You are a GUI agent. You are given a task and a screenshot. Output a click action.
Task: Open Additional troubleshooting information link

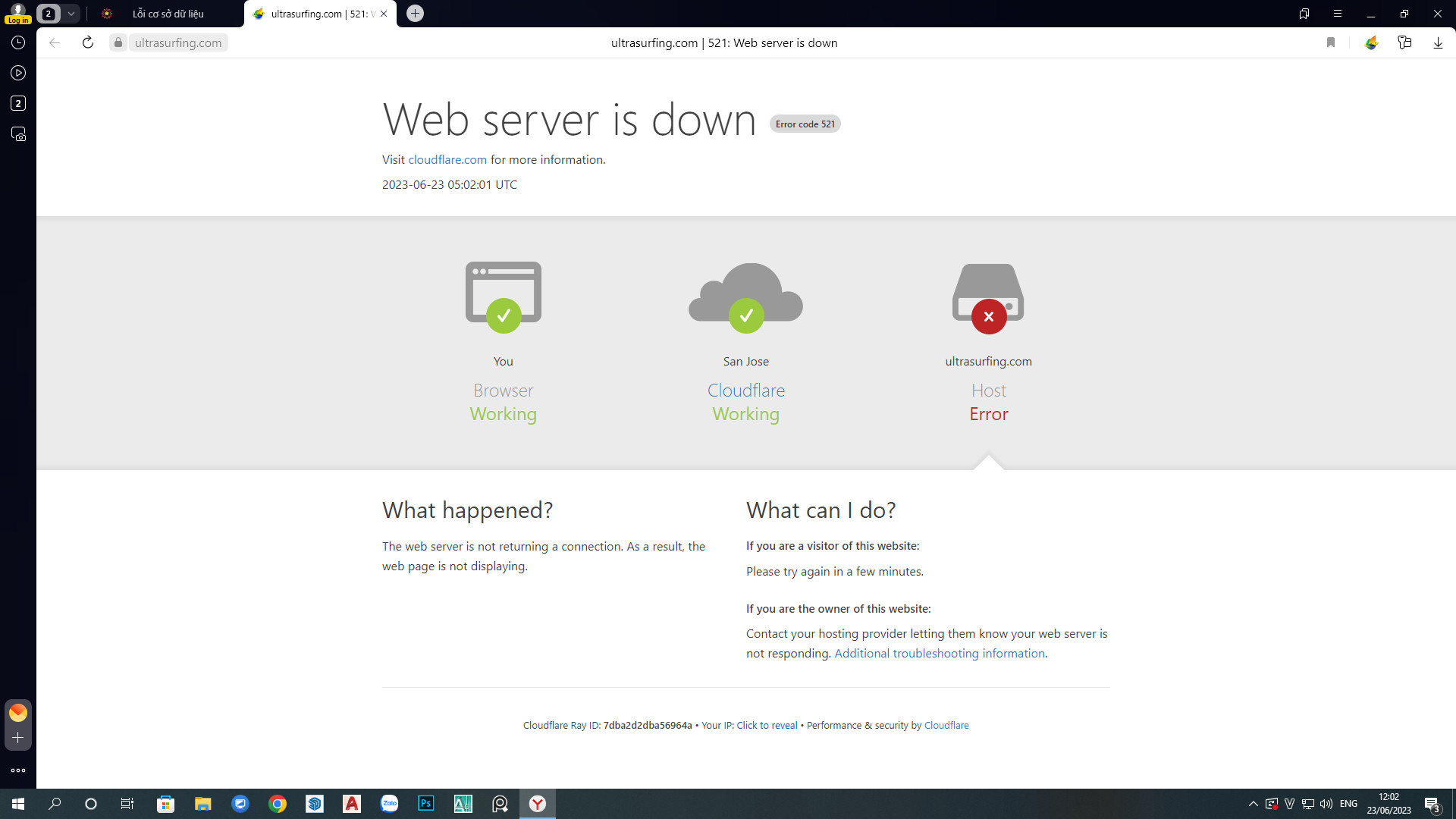[x=940, y=653]
